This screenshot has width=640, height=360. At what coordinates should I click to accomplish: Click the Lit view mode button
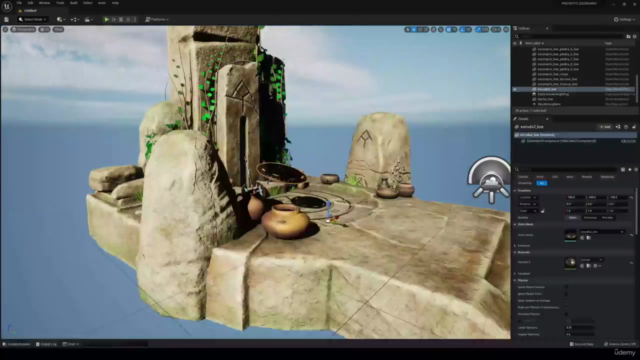click(x=44, y=30)
